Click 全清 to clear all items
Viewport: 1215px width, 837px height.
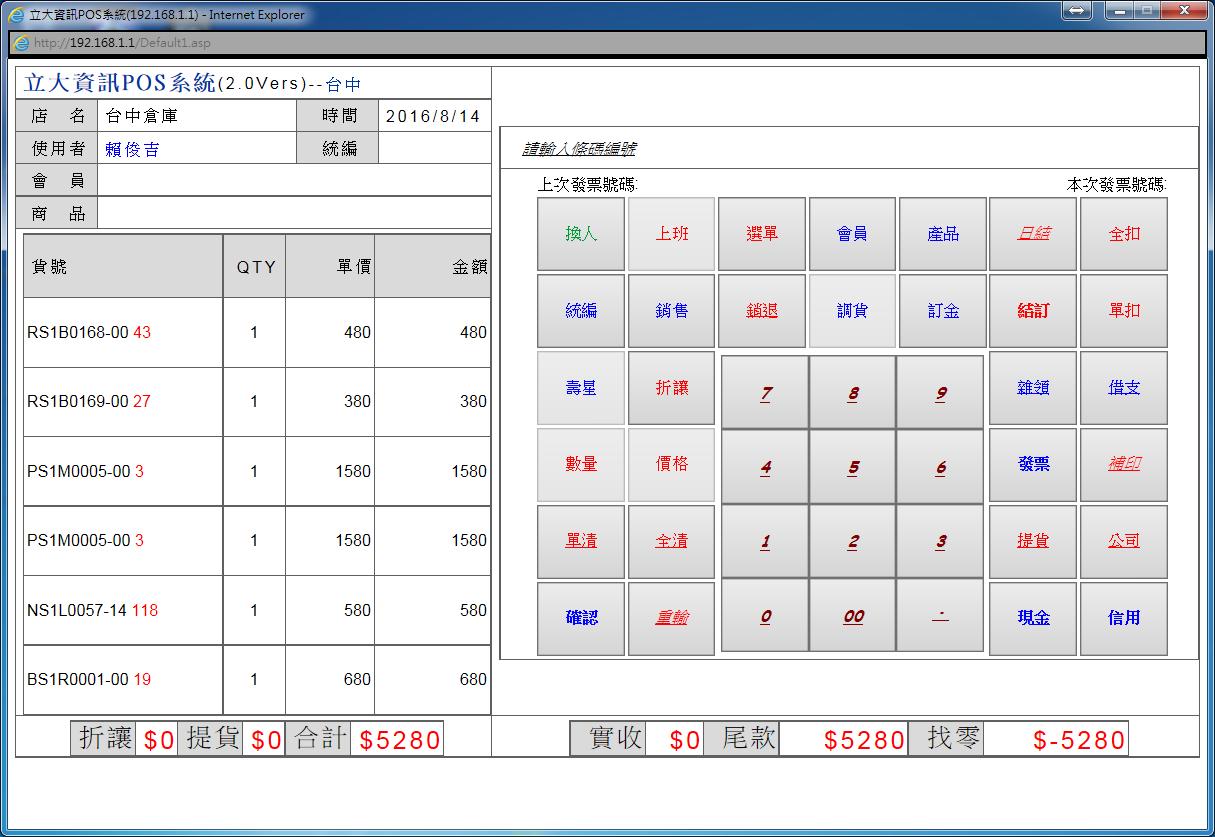point(671,541)
